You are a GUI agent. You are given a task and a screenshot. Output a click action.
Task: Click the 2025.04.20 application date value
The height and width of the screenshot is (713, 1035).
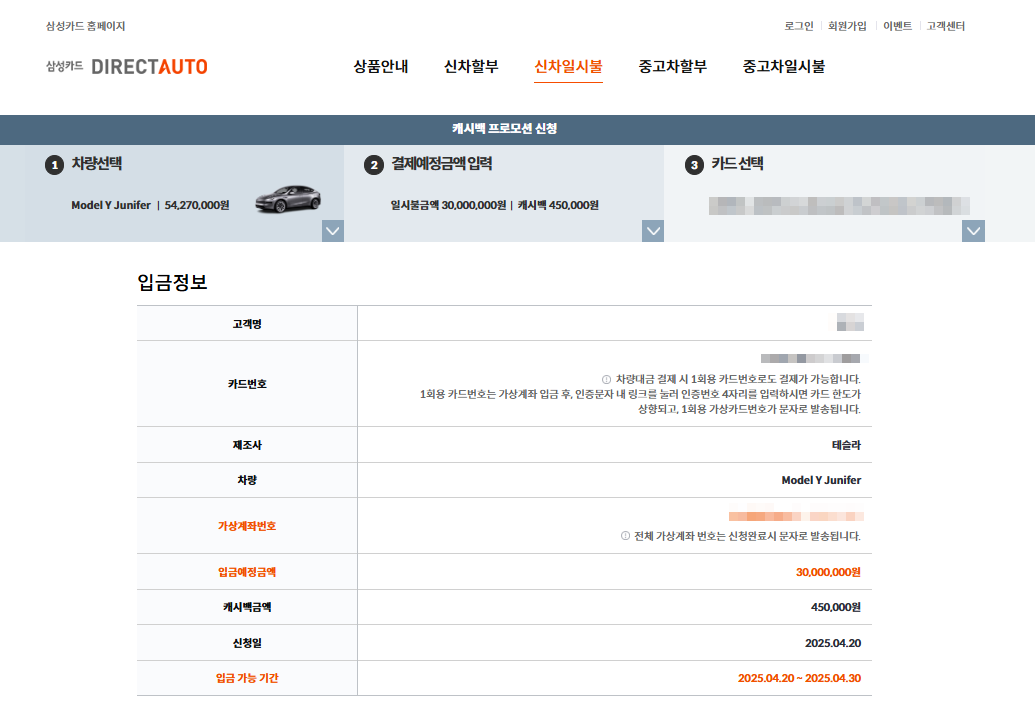[x=833, y=643]
